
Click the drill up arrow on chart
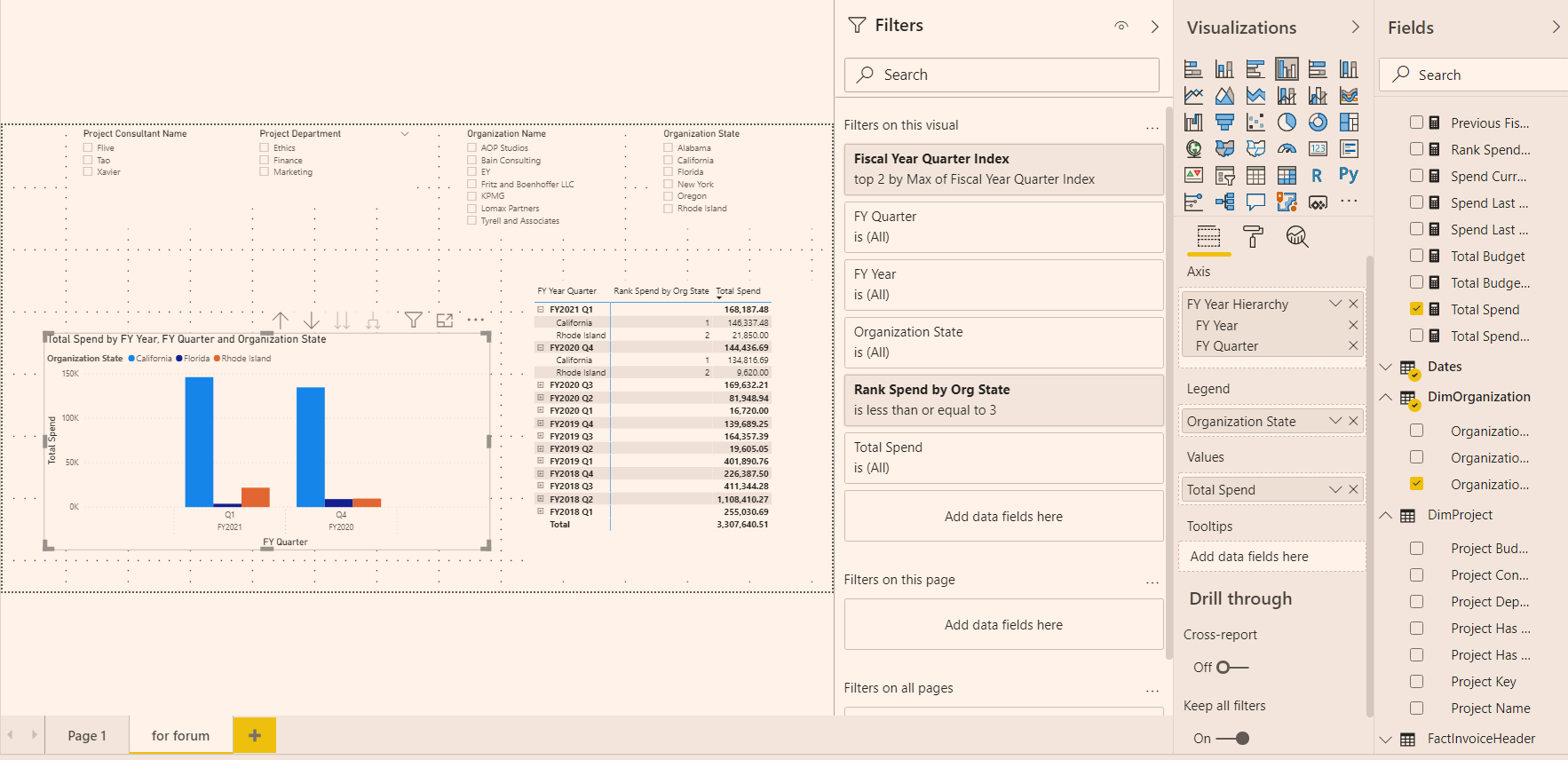coord(281,321)
